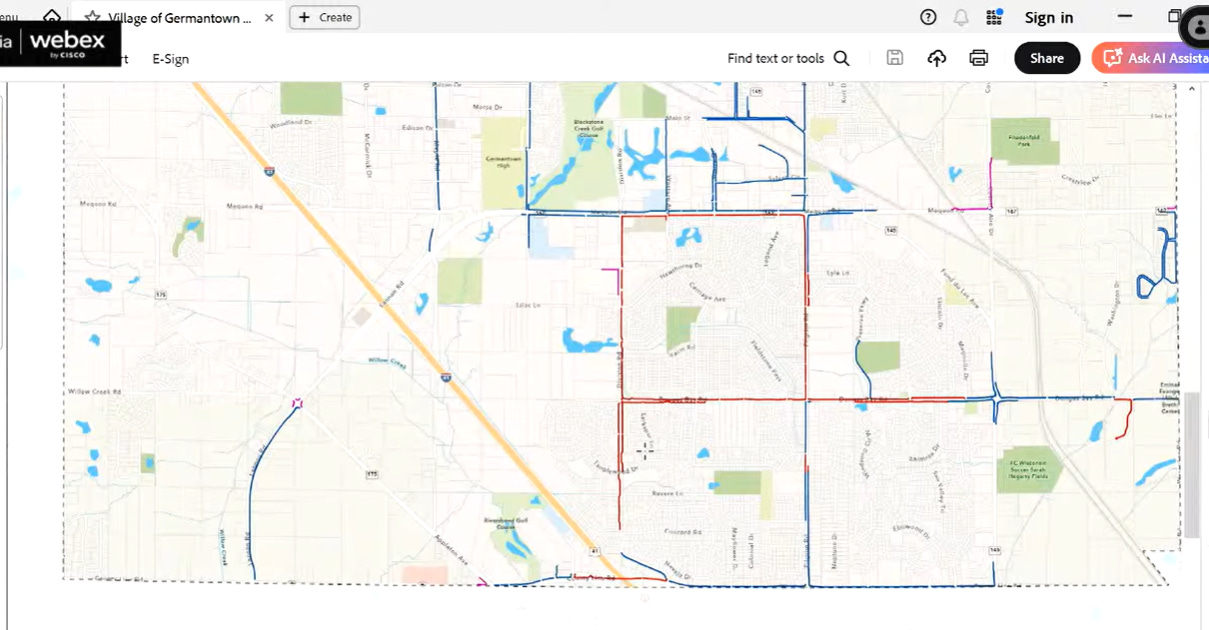Click the Blackstone Creek Golf Course label
The width and height of the screenshot is (1209, 630).
click(x=588, y=127)
